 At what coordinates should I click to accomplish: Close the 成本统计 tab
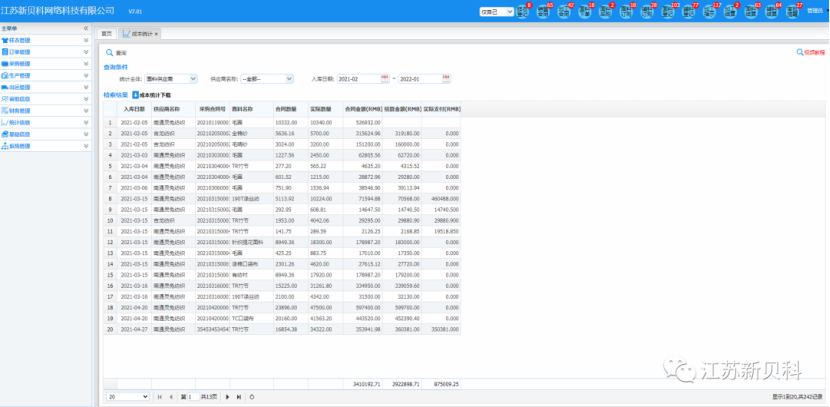157,33
